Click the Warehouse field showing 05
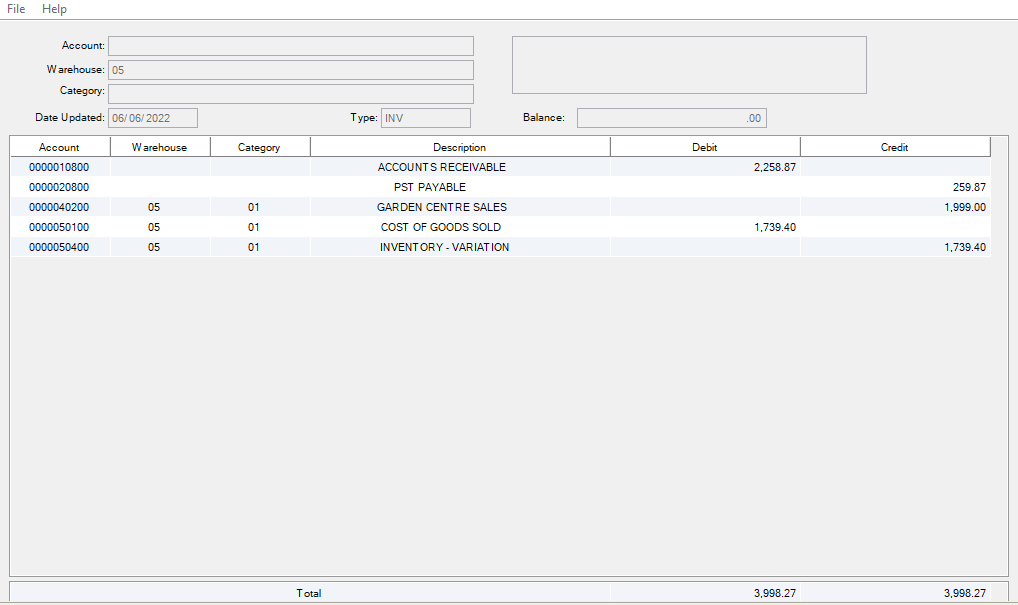The image size is (1018, 605). 290,70
